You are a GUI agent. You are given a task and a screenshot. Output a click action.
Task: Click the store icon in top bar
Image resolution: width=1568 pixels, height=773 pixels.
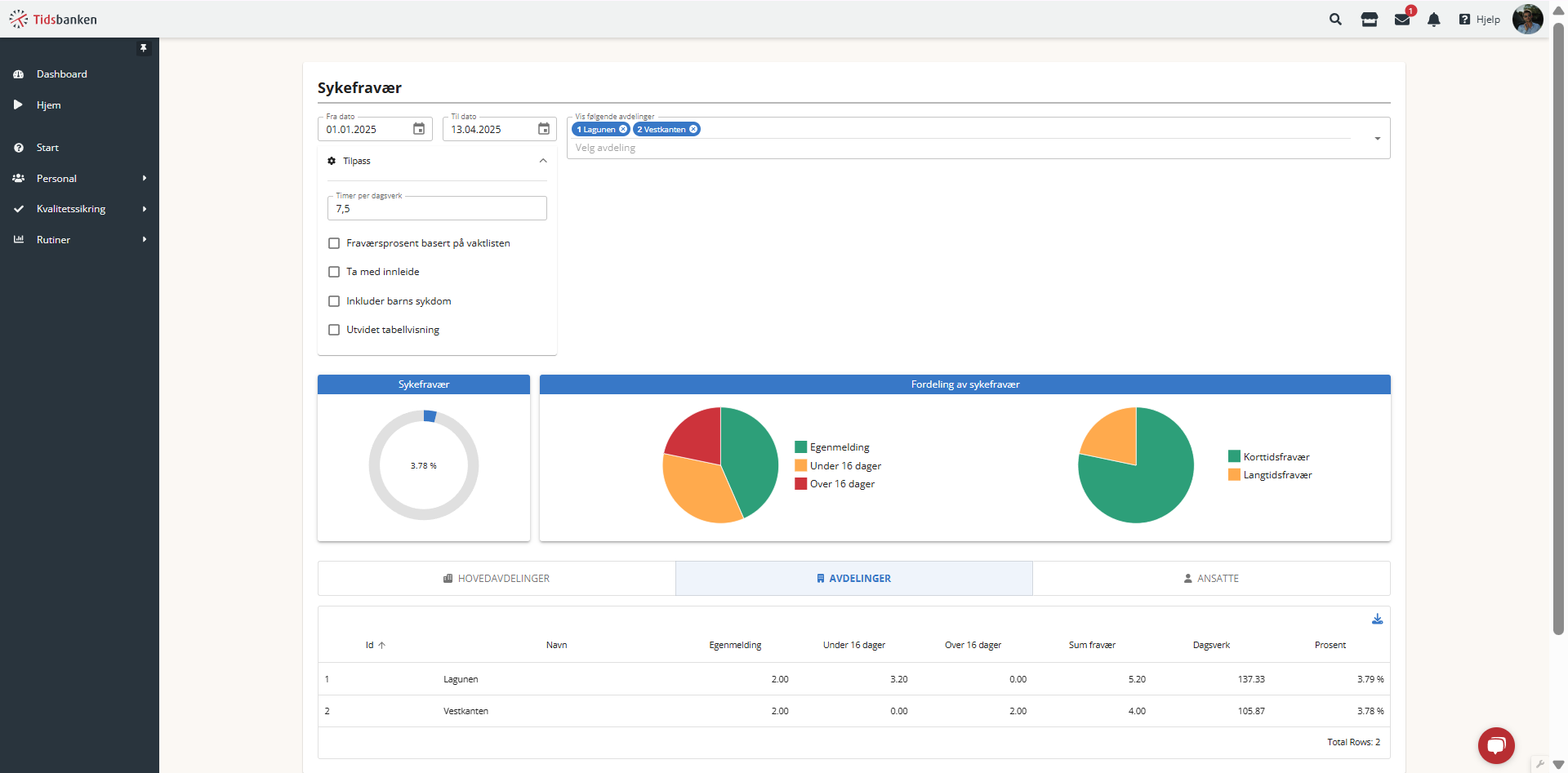coord(1370,20)
